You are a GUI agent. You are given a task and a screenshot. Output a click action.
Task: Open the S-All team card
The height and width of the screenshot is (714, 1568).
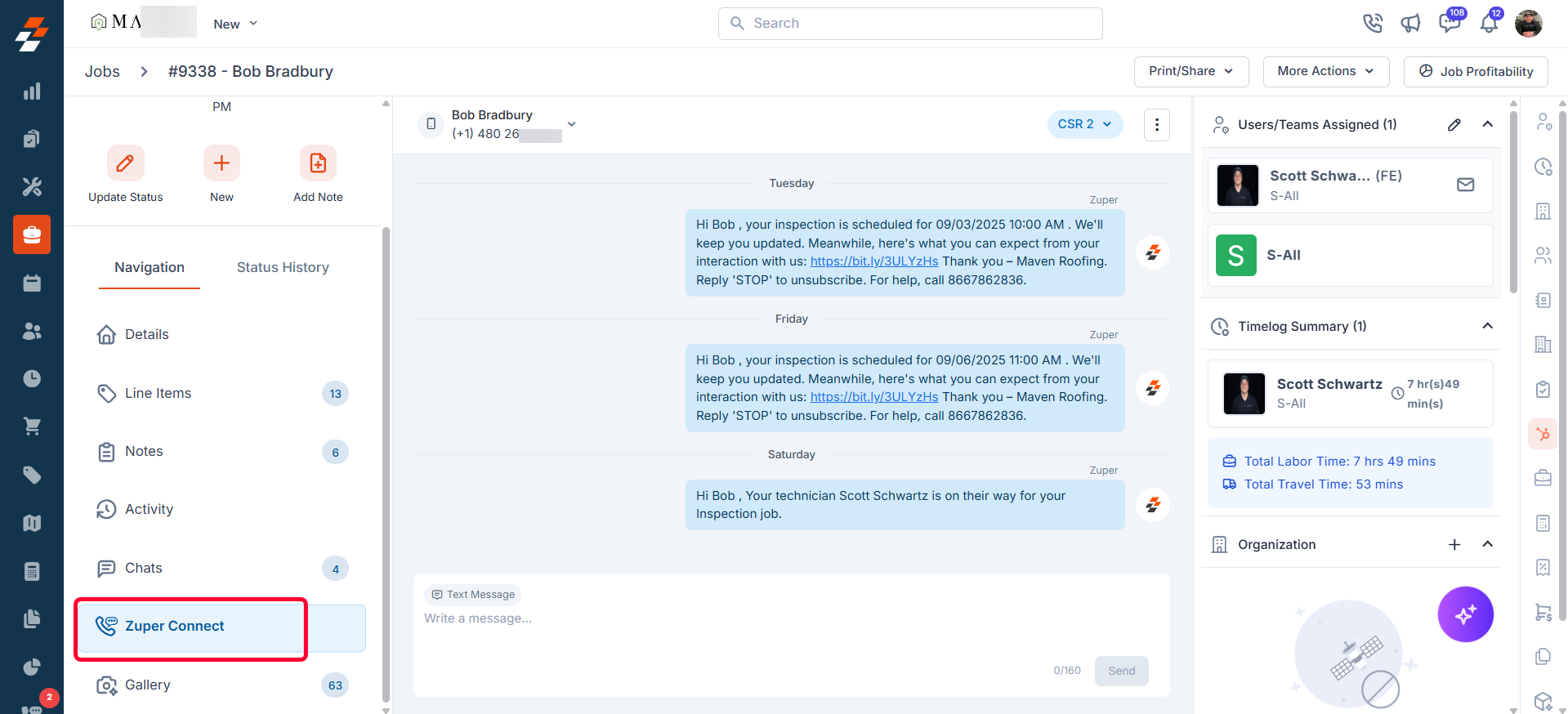point(1350,255)
